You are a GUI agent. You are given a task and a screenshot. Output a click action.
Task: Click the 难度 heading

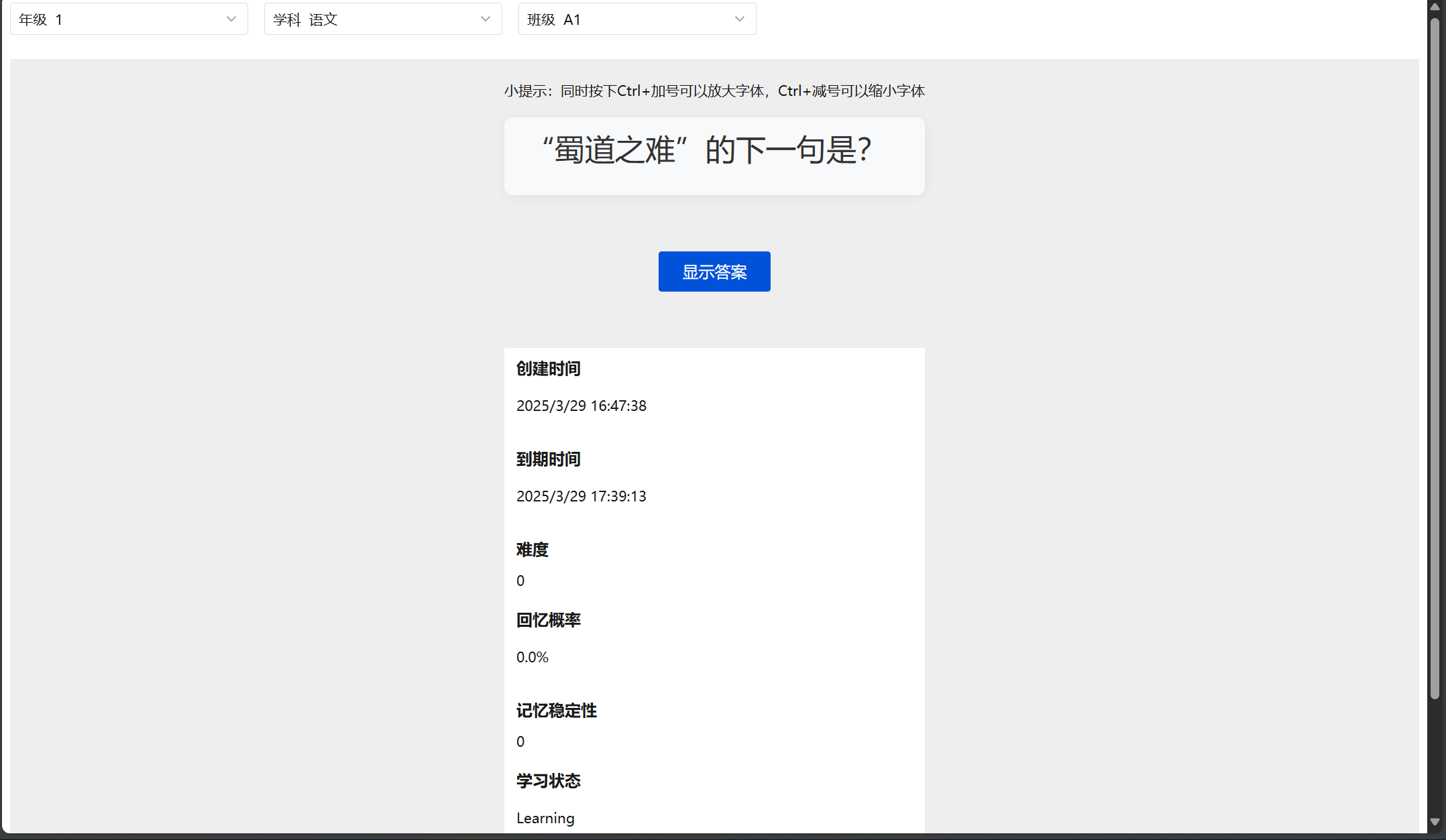click(532, 550)
